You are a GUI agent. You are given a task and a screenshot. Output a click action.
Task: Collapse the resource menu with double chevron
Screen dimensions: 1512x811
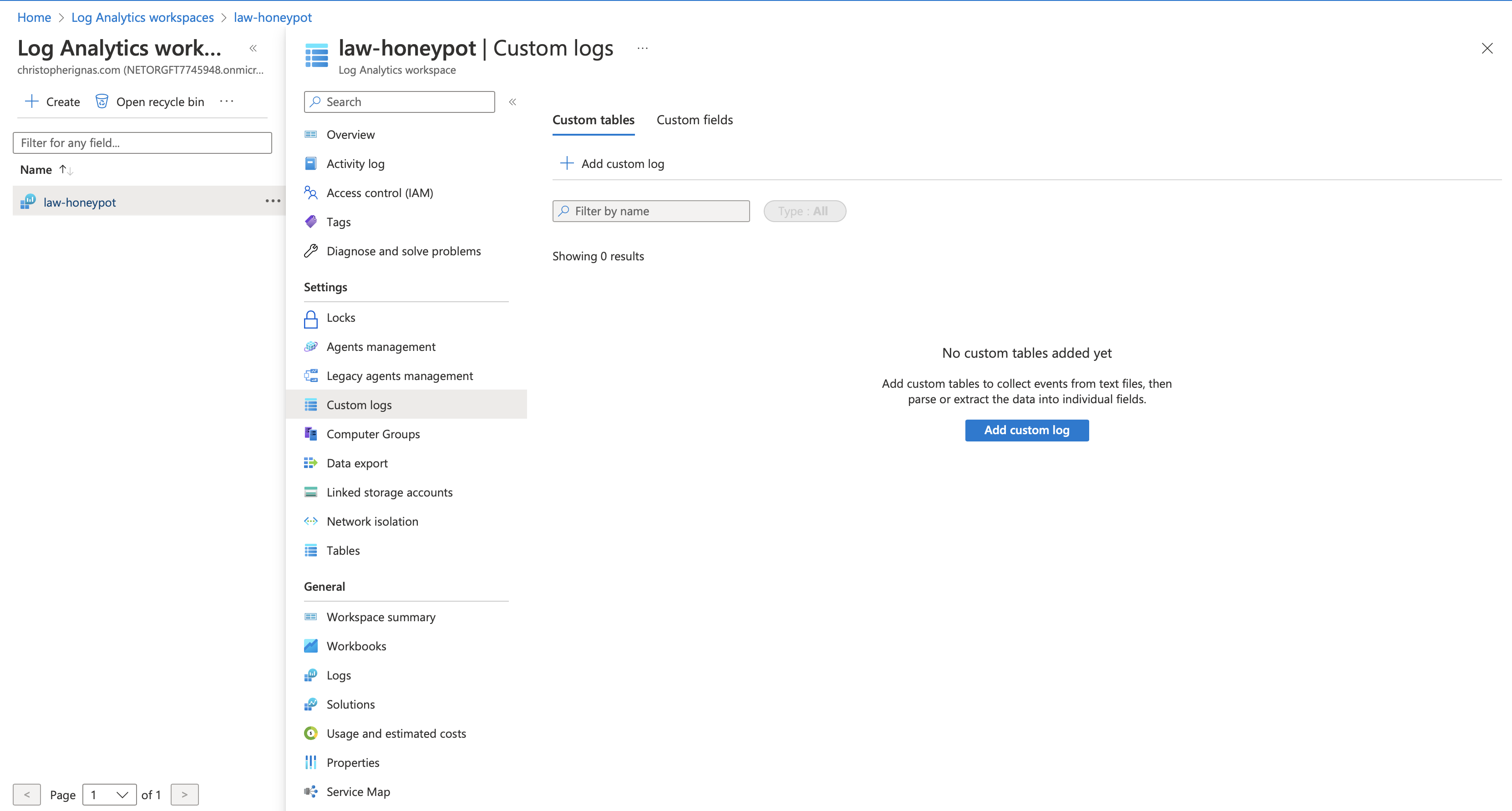pyautogui.click(x=512, y=102)
